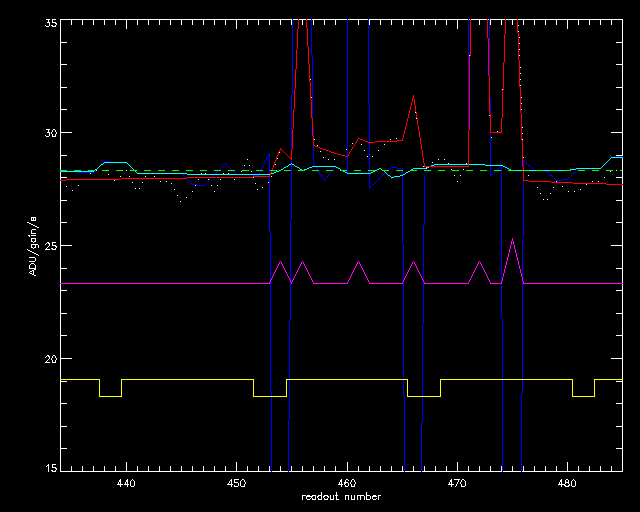640x512 pixels.
Task: Click the x-axis tick label 470
Action: pyautogui.click(x=457, y=484)
